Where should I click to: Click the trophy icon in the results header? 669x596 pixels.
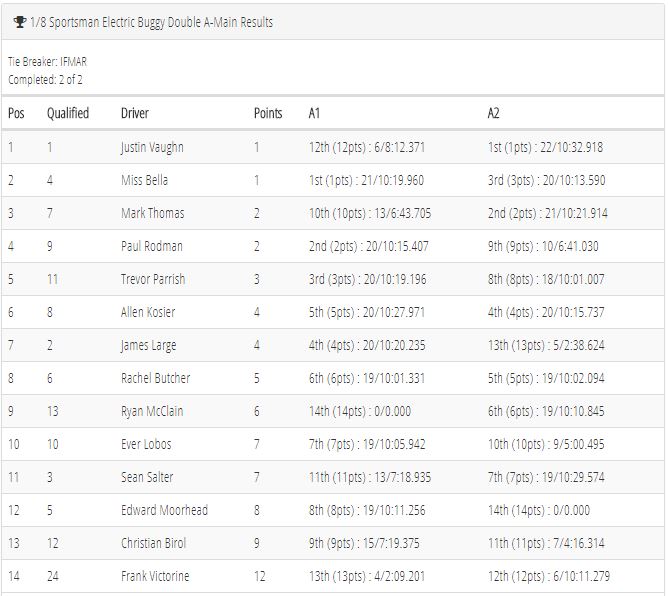click(x=20, y=22)
